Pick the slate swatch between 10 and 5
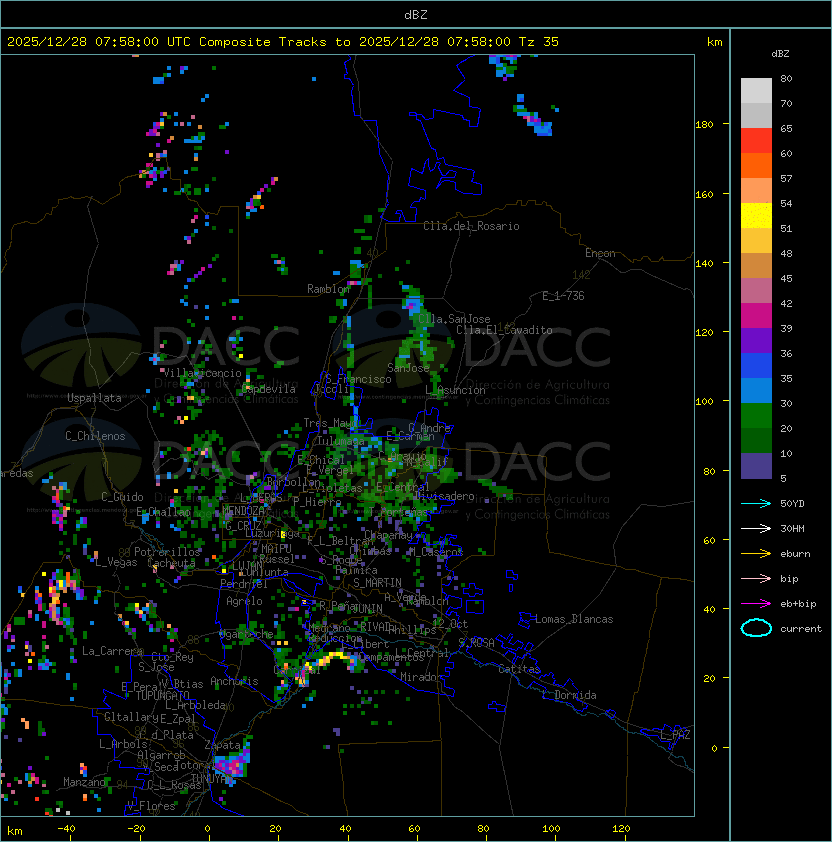 (756, 466)
